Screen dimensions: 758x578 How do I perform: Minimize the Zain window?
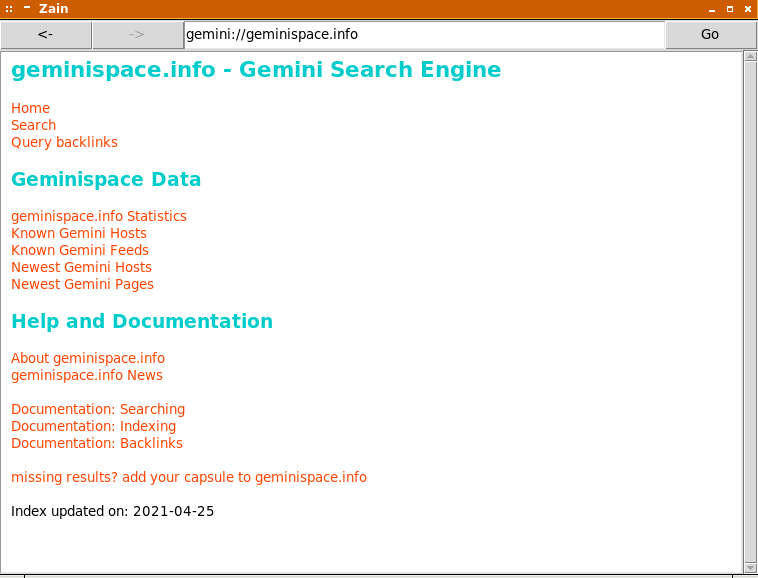[712, 9]
